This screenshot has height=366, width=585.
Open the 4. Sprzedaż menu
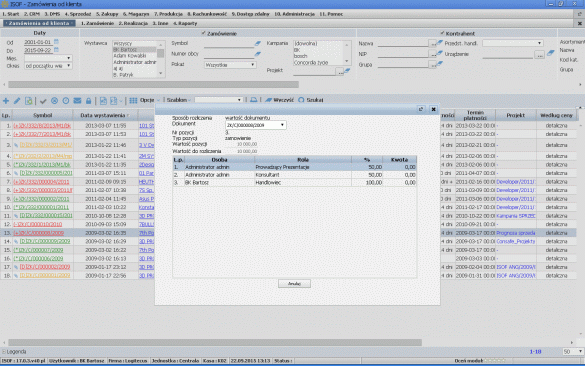[x=78, y=14]
